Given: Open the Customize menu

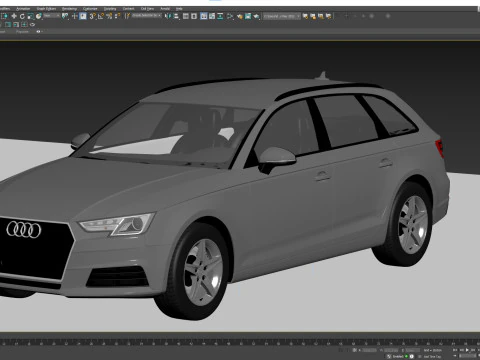Looking at the screenshot, I should tap(90, 9).
